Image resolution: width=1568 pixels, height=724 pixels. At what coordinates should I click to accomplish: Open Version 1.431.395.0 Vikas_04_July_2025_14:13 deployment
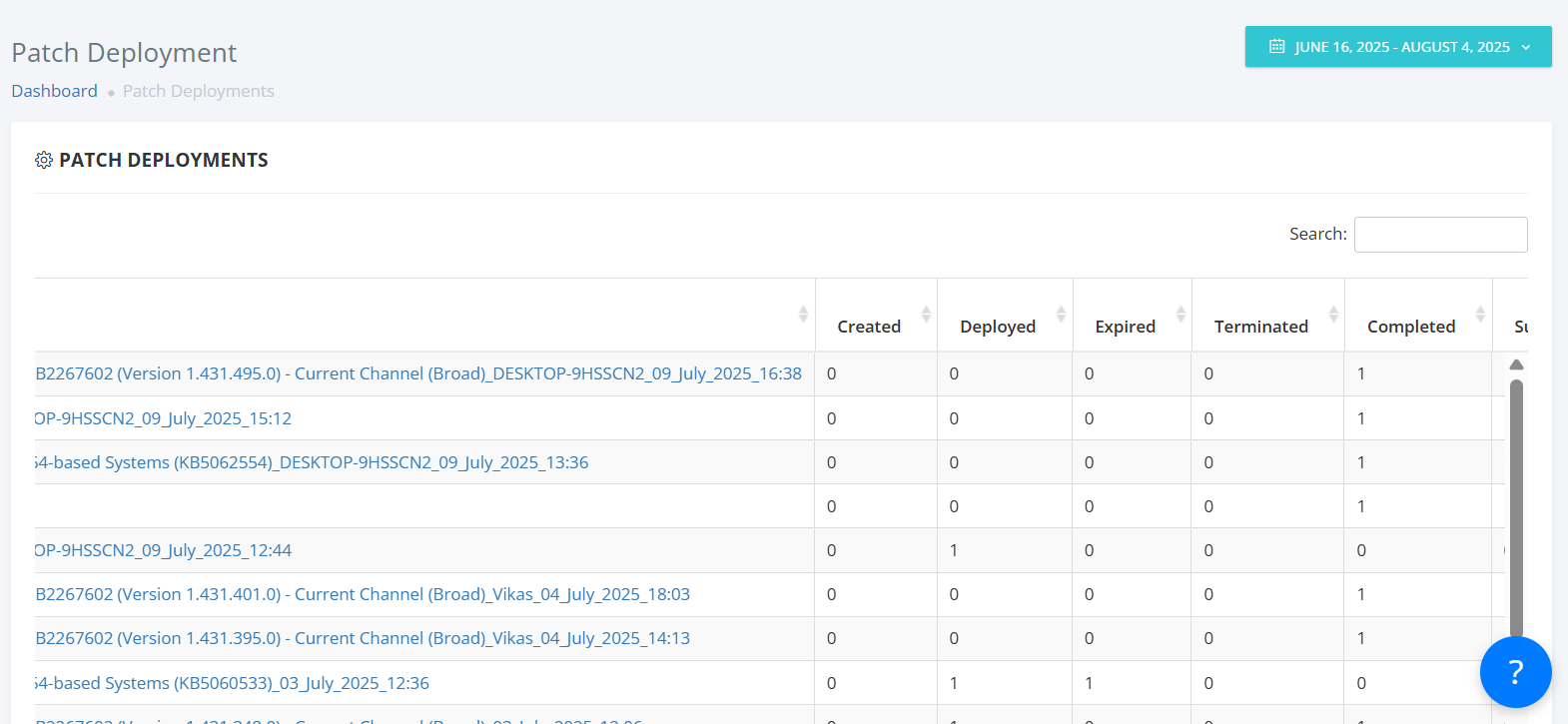pos(363,638)
